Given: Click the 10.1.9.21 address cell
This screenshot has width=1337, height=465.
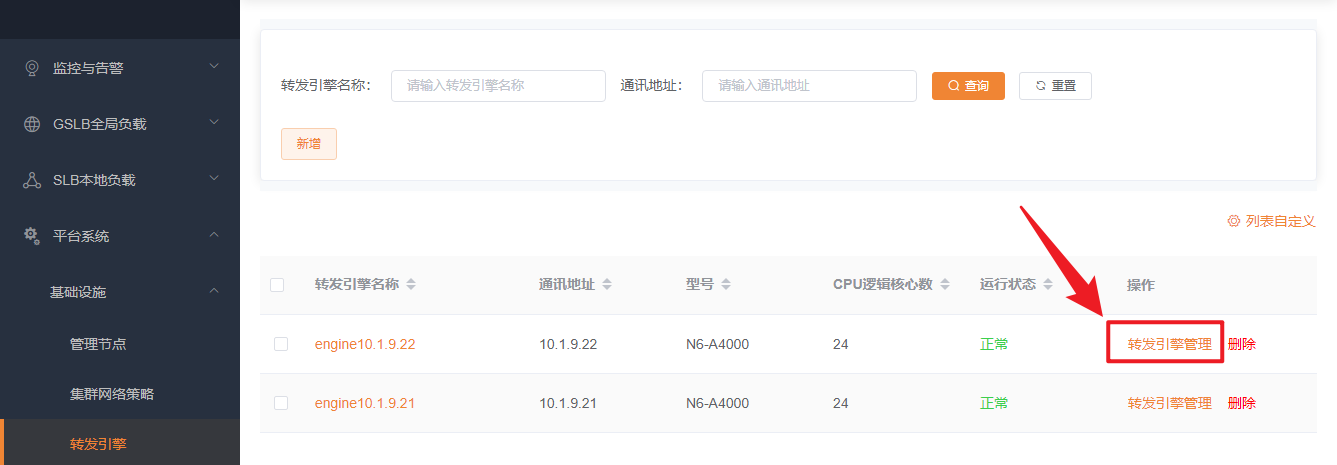Looking at the screenshot, I should coord(568,403).
